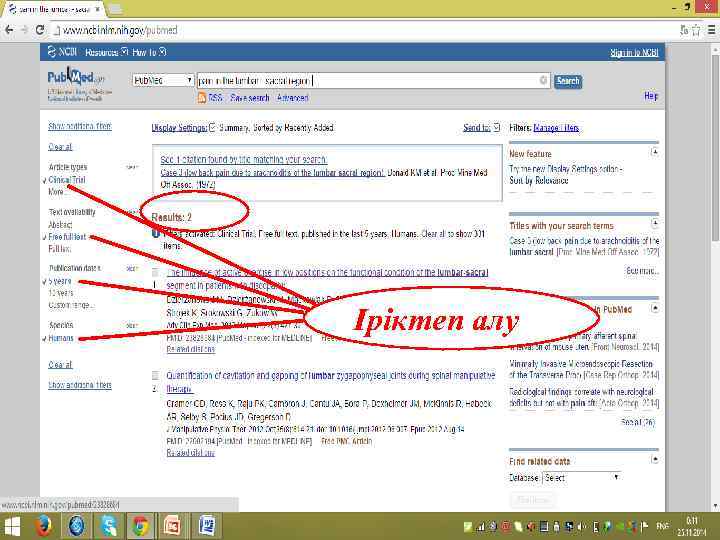Select the 10 years publication date filter
720x540 pixels.
[61, 292]
